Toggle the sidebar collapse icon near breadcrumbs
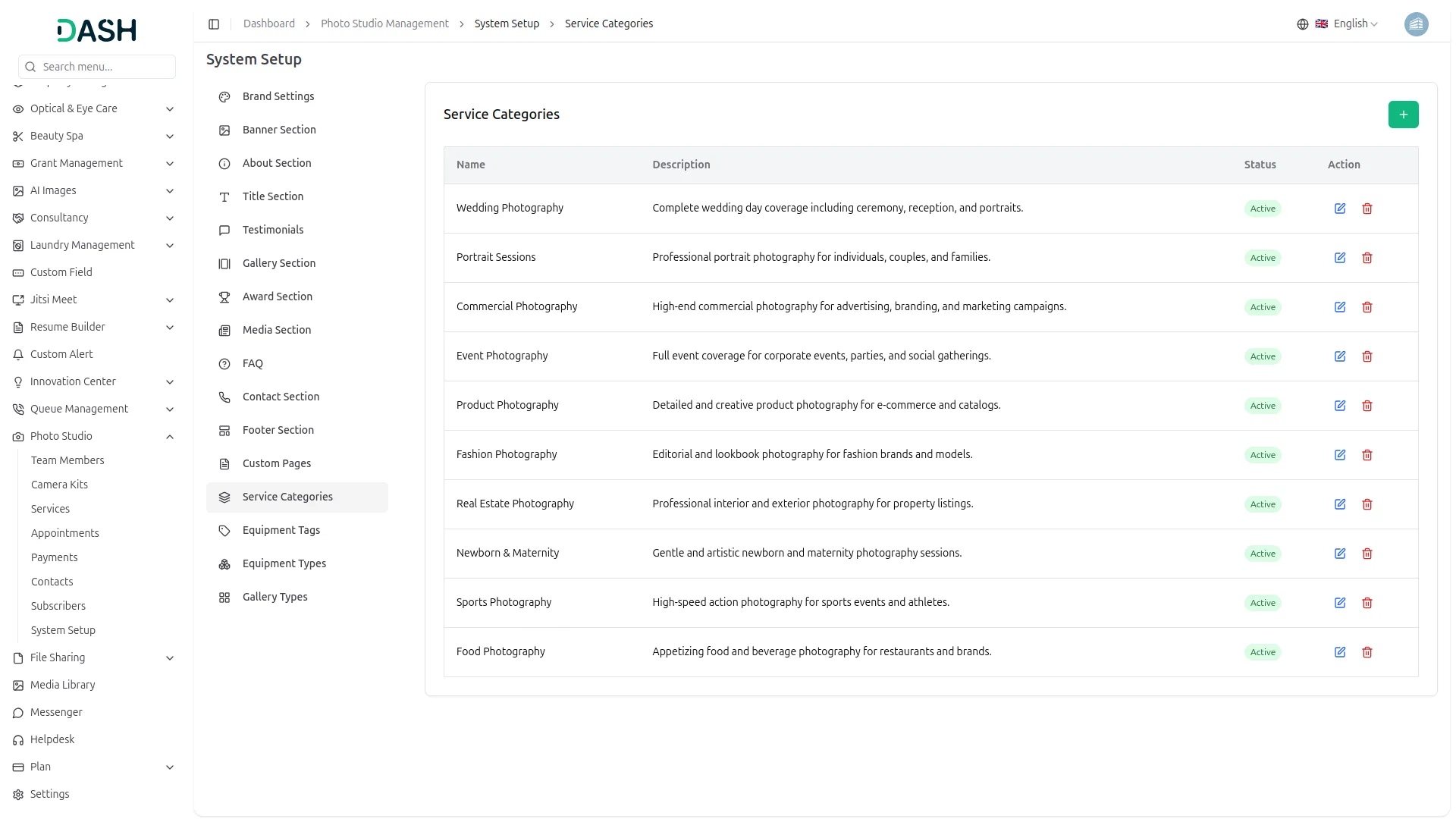 (x=214, y=24)
